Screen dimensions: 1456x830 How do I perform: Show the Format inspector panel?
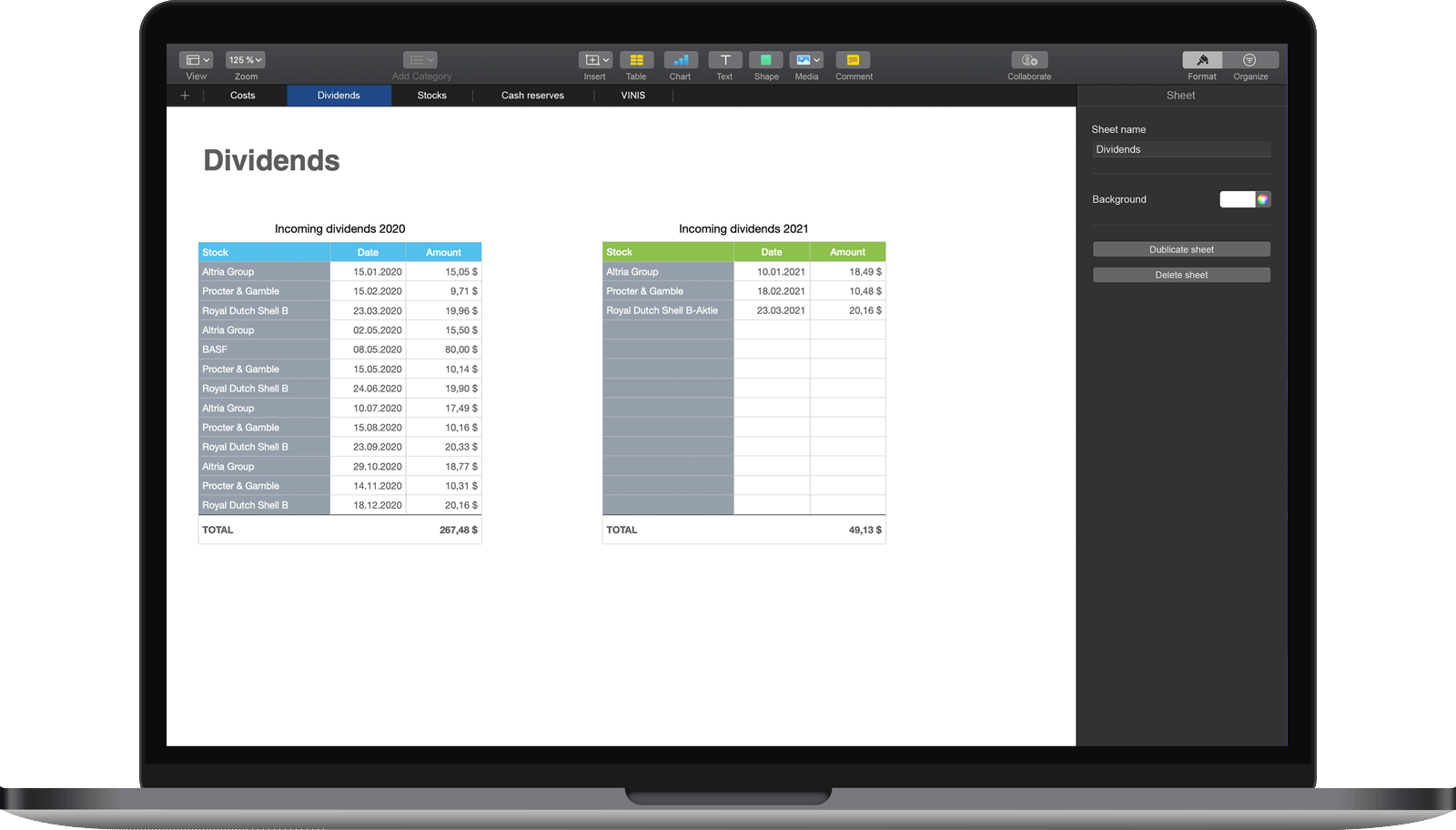tap(1202, 60)
